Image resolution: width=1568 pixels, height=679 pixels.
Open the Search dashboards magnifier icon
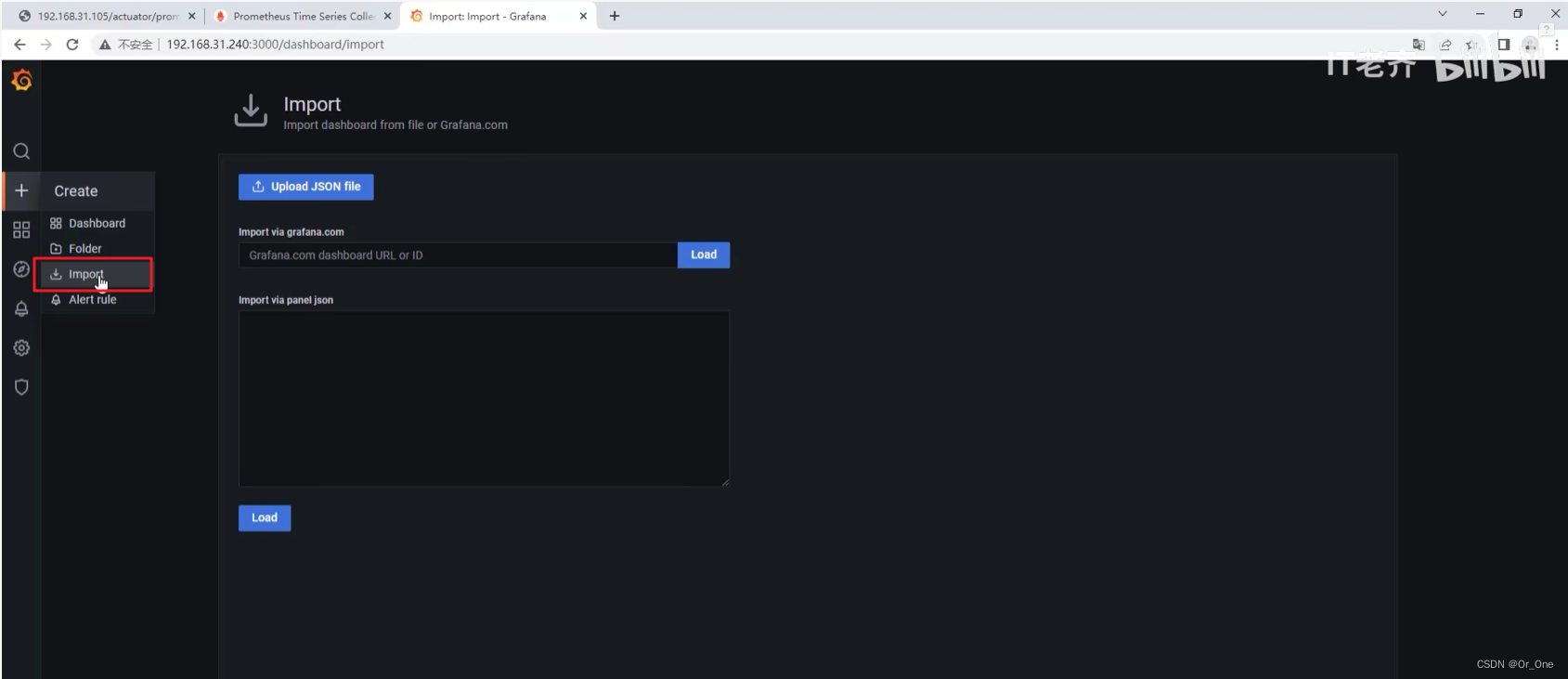(x=21, y=151)
